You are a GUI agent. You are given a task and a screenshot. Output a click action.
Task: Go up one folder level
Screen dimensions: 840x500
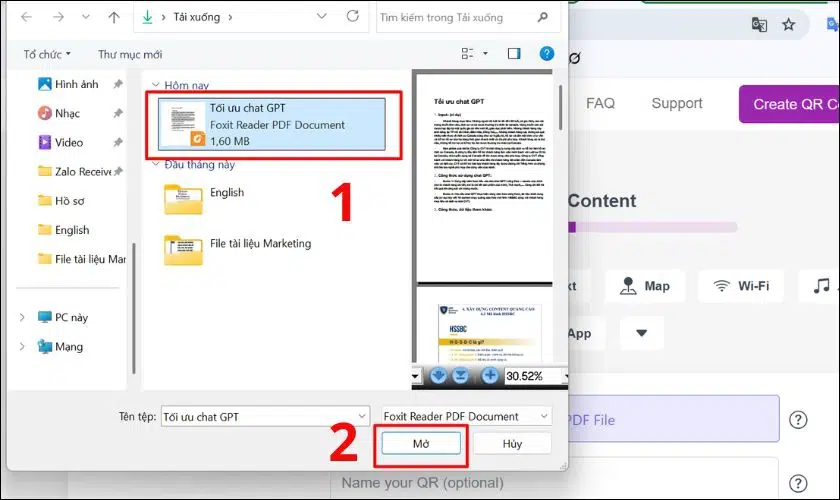coord(114,17)
